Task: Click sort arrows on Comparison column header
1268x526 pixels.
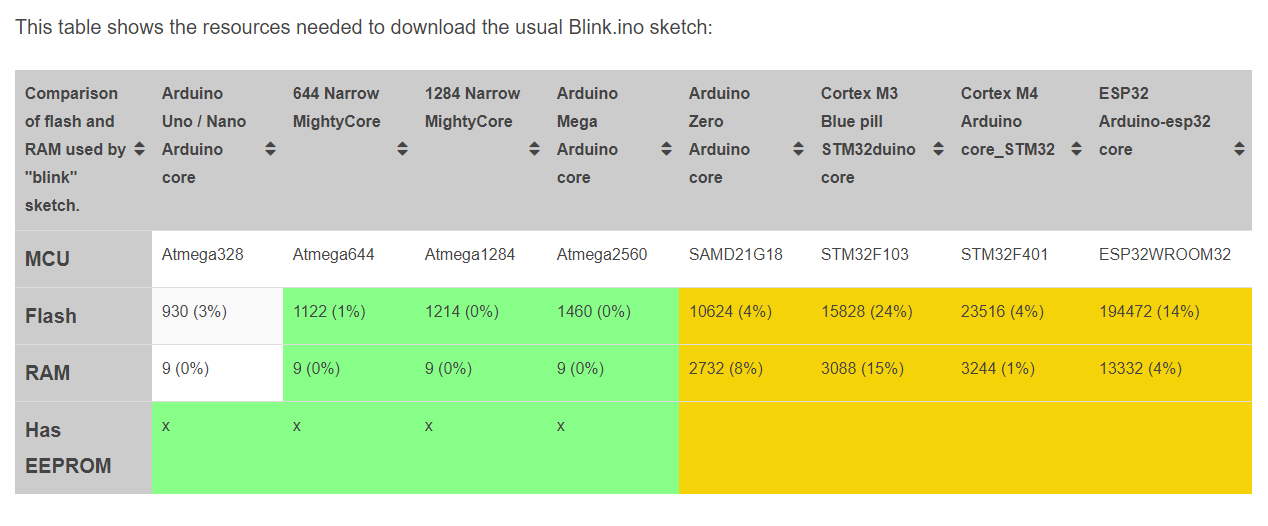Action: pyautogui.click(x=139, y=149)
